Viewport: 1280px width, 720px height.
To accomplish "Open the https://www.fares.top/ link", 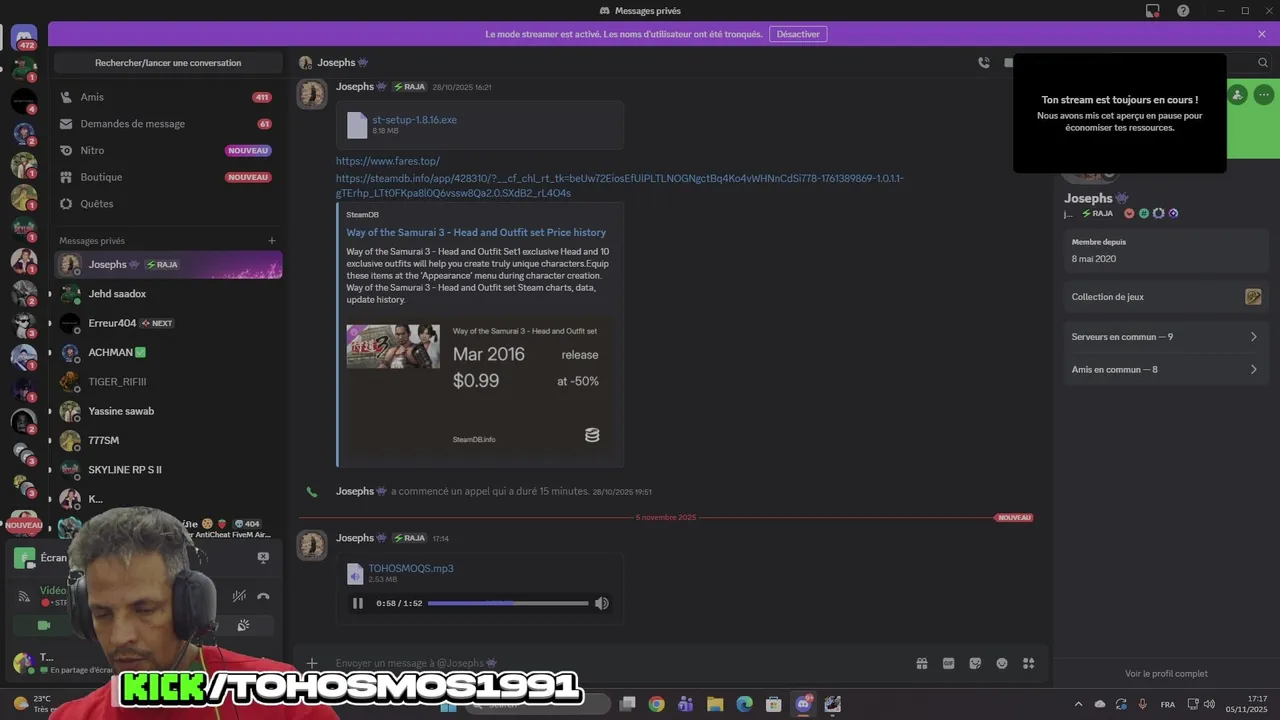I will pos(387,161).
